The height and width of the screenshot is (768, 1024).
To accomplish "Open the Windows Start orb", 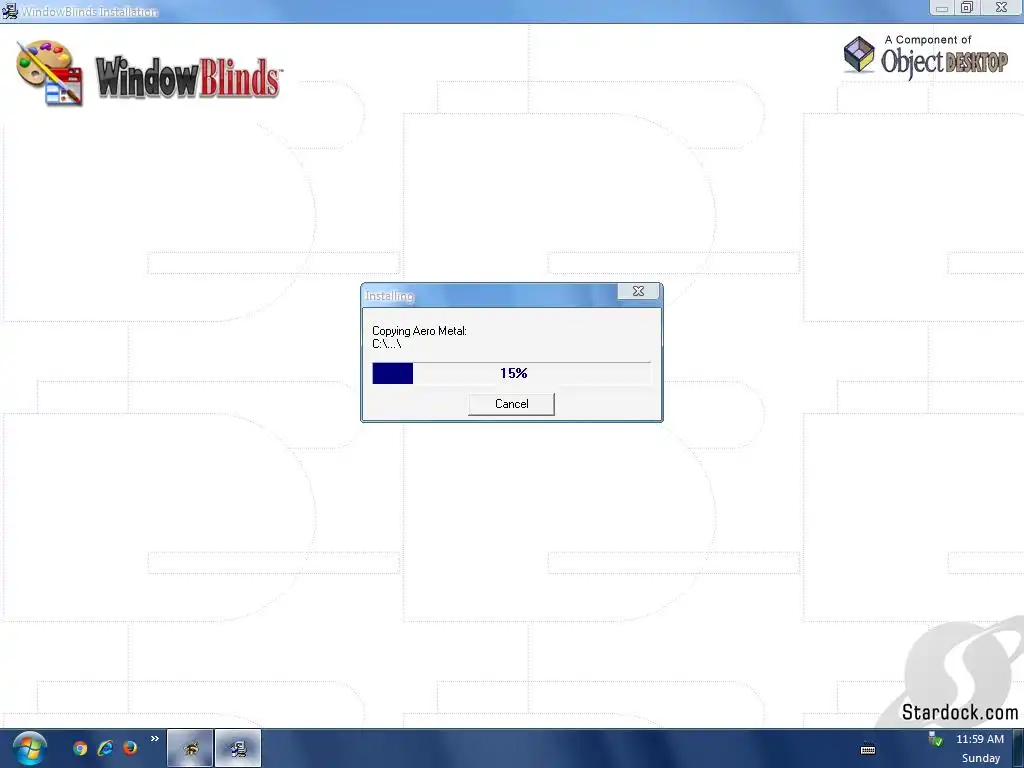I will (29, 748).
